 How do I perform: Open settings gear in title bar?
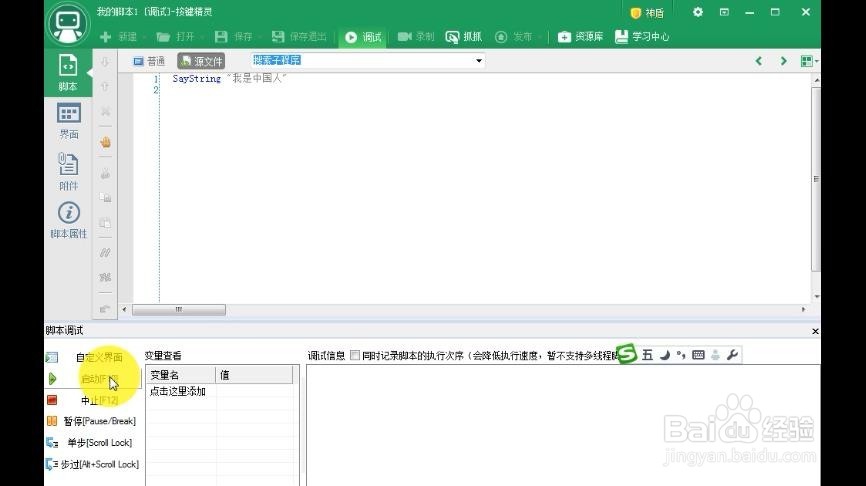698,12
